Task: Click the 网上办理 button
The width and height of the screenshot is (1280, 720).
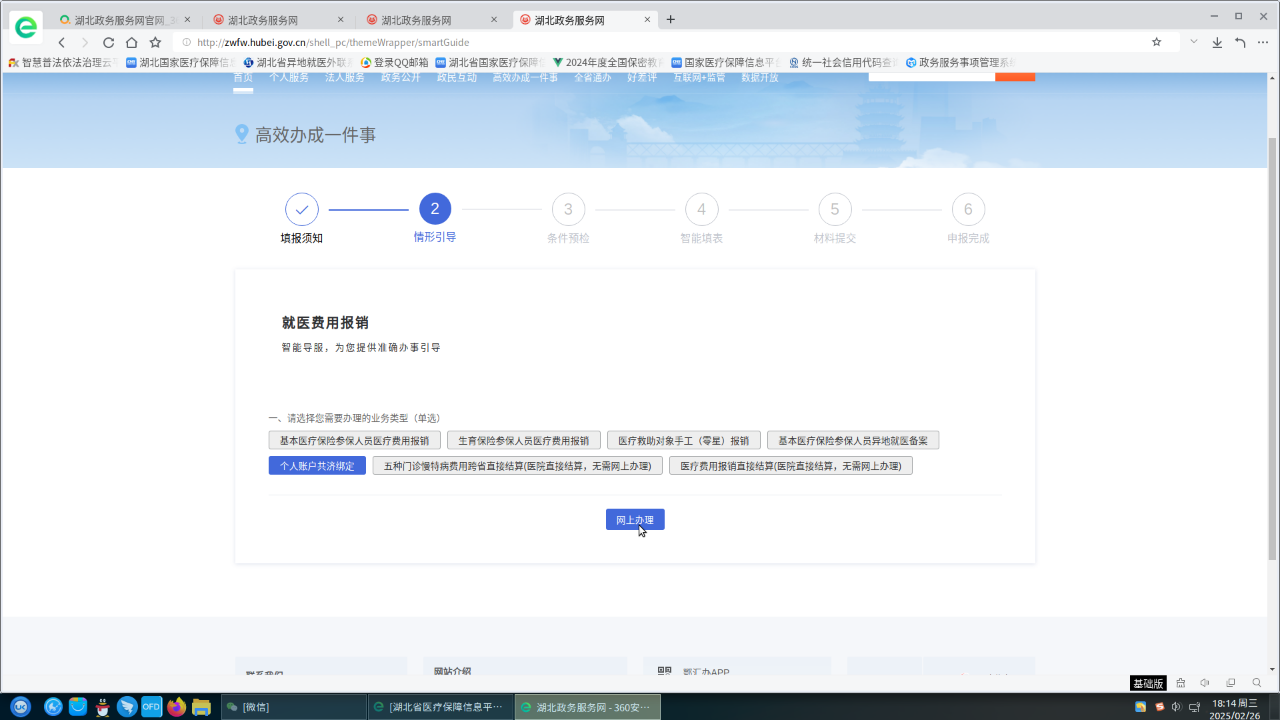Action: [x=635, y=520]
